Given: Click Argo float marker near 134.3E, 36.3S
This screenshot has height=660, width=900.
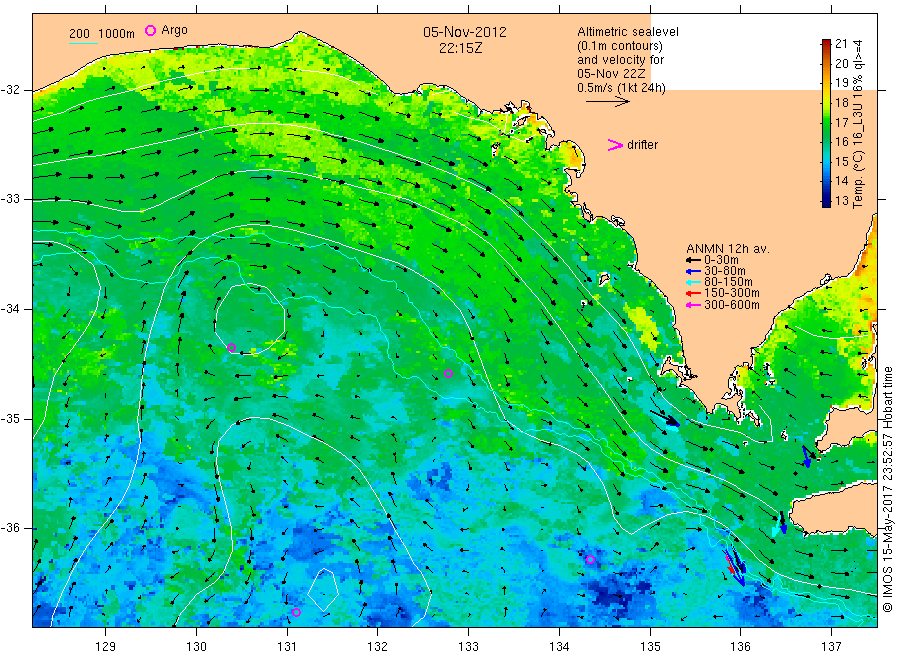Looking at the screenshot, I should 591,560.
